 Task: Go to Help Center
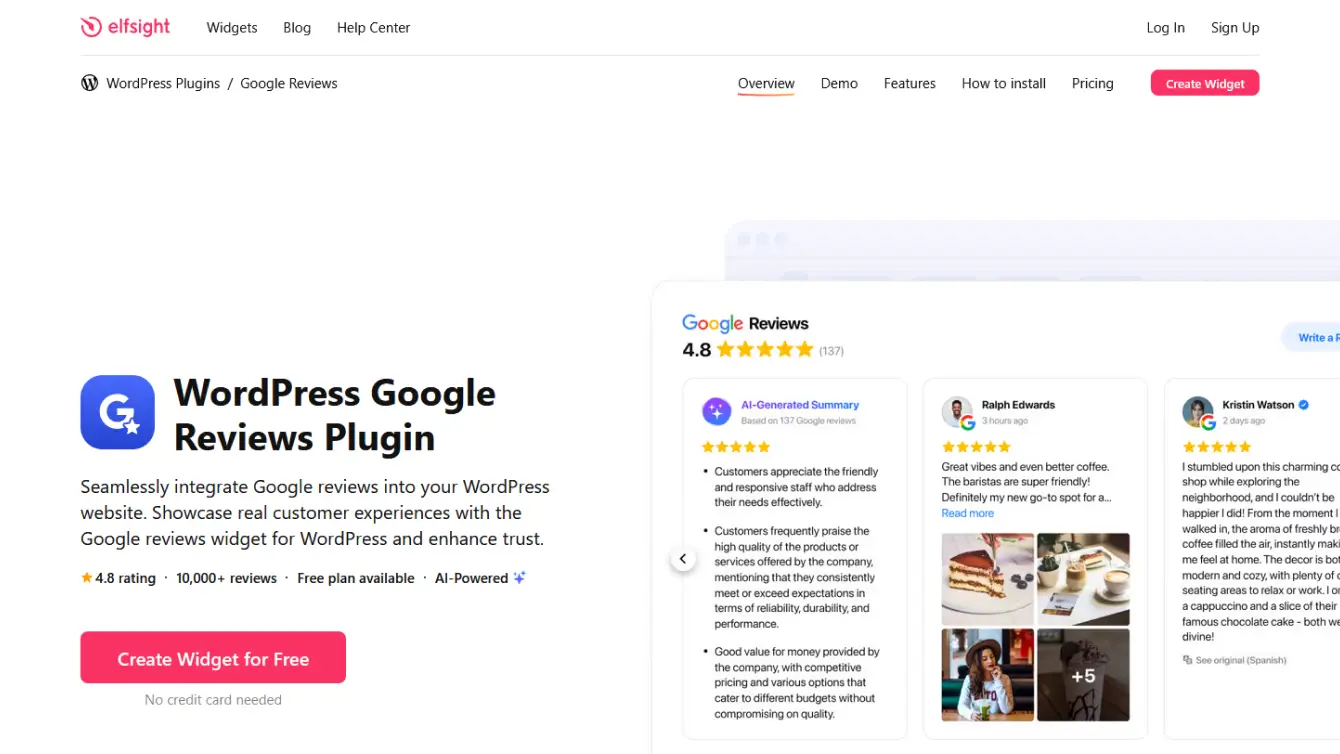pos(373,27)
